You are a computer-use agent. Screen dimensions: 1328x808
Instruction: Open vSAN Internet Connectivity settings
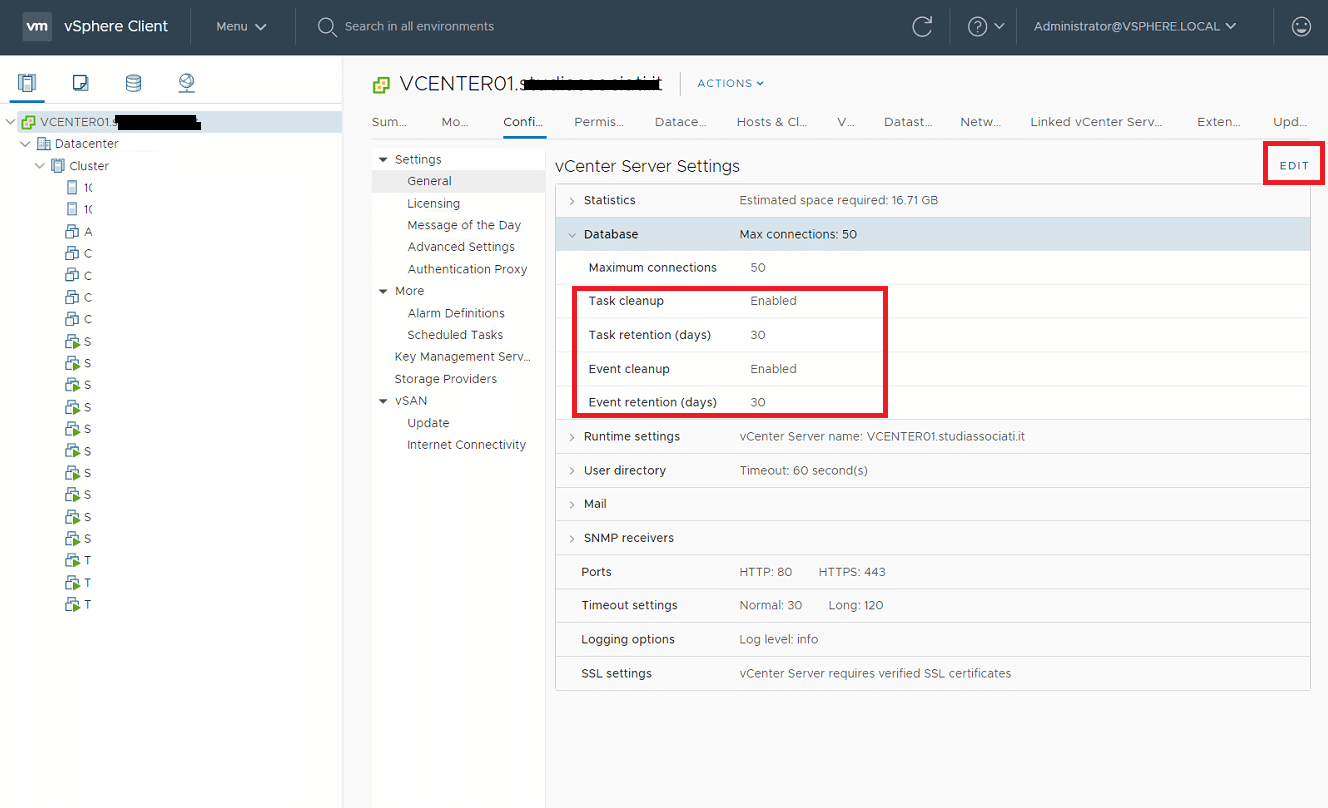(467, 445)
